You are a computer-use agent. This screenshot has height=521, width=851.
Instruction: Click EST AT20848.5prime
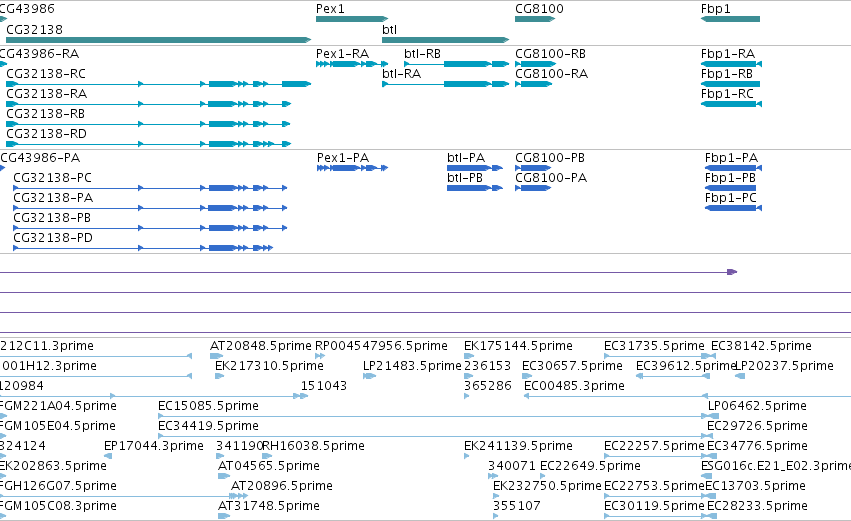tap(261, 346)
